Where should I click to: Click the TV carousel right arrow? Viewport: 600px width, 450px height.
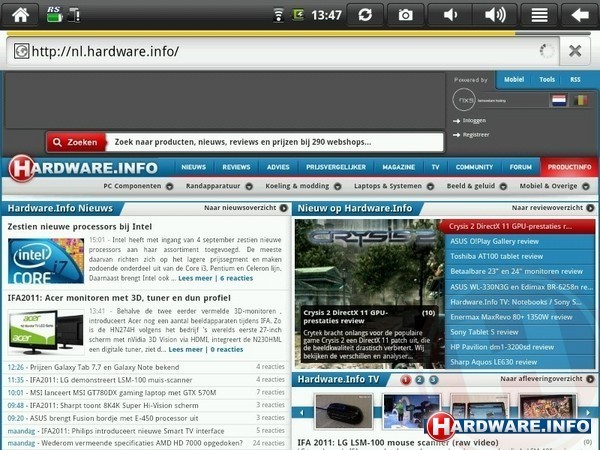tap(588, 412)
